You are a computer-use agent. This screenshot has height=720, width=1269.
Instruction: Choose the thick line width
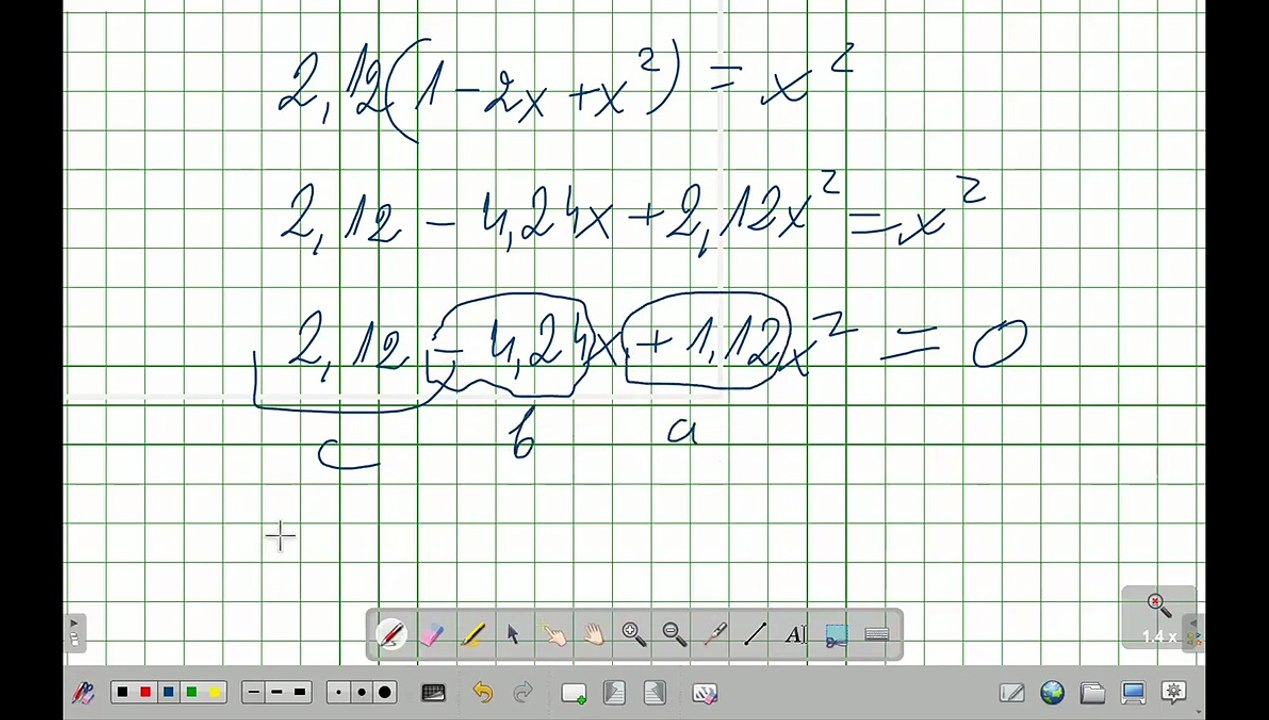click(300, 692)
